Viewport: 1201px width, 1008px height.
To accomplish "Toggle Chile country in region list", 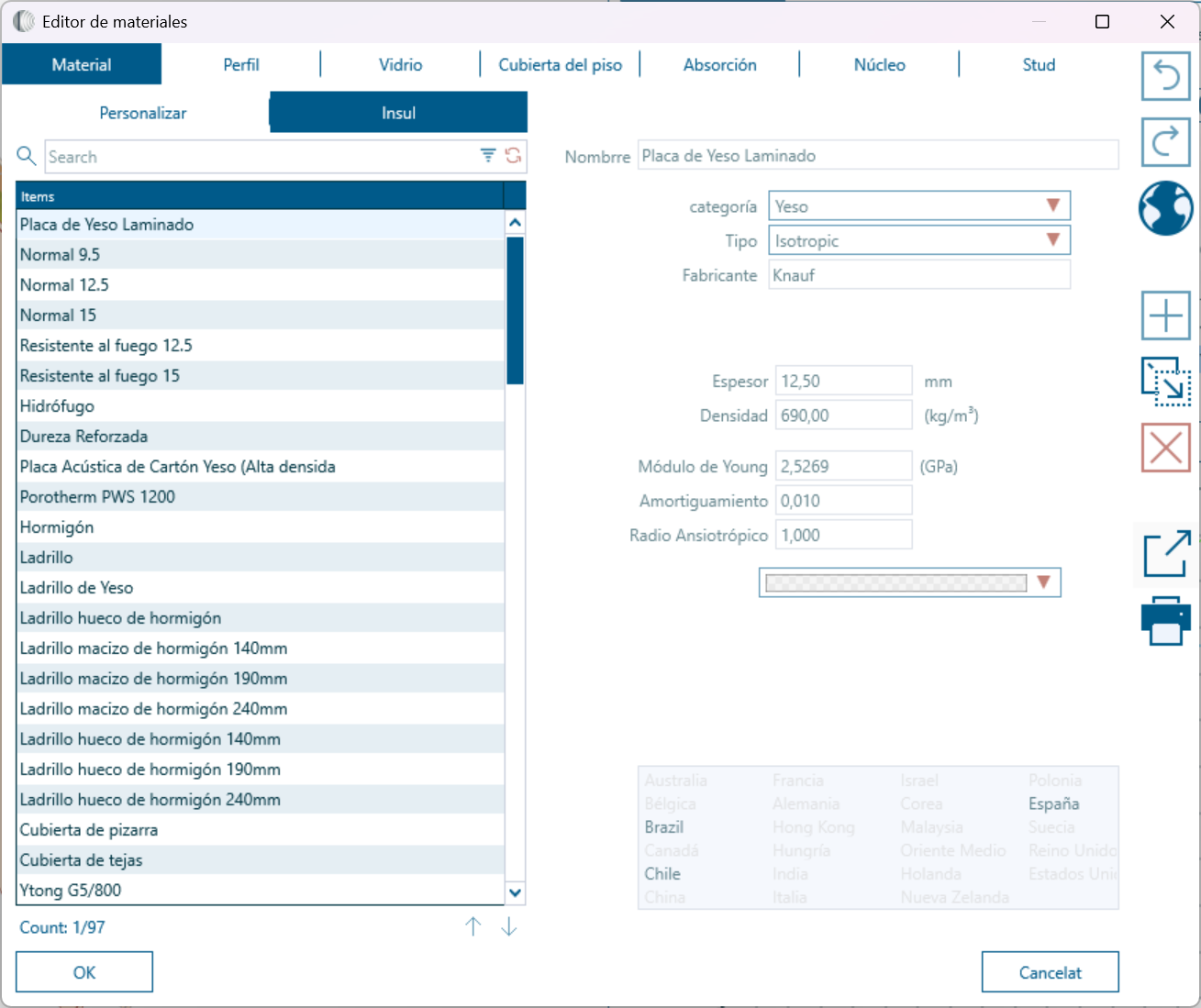I will tap(662, 874).
